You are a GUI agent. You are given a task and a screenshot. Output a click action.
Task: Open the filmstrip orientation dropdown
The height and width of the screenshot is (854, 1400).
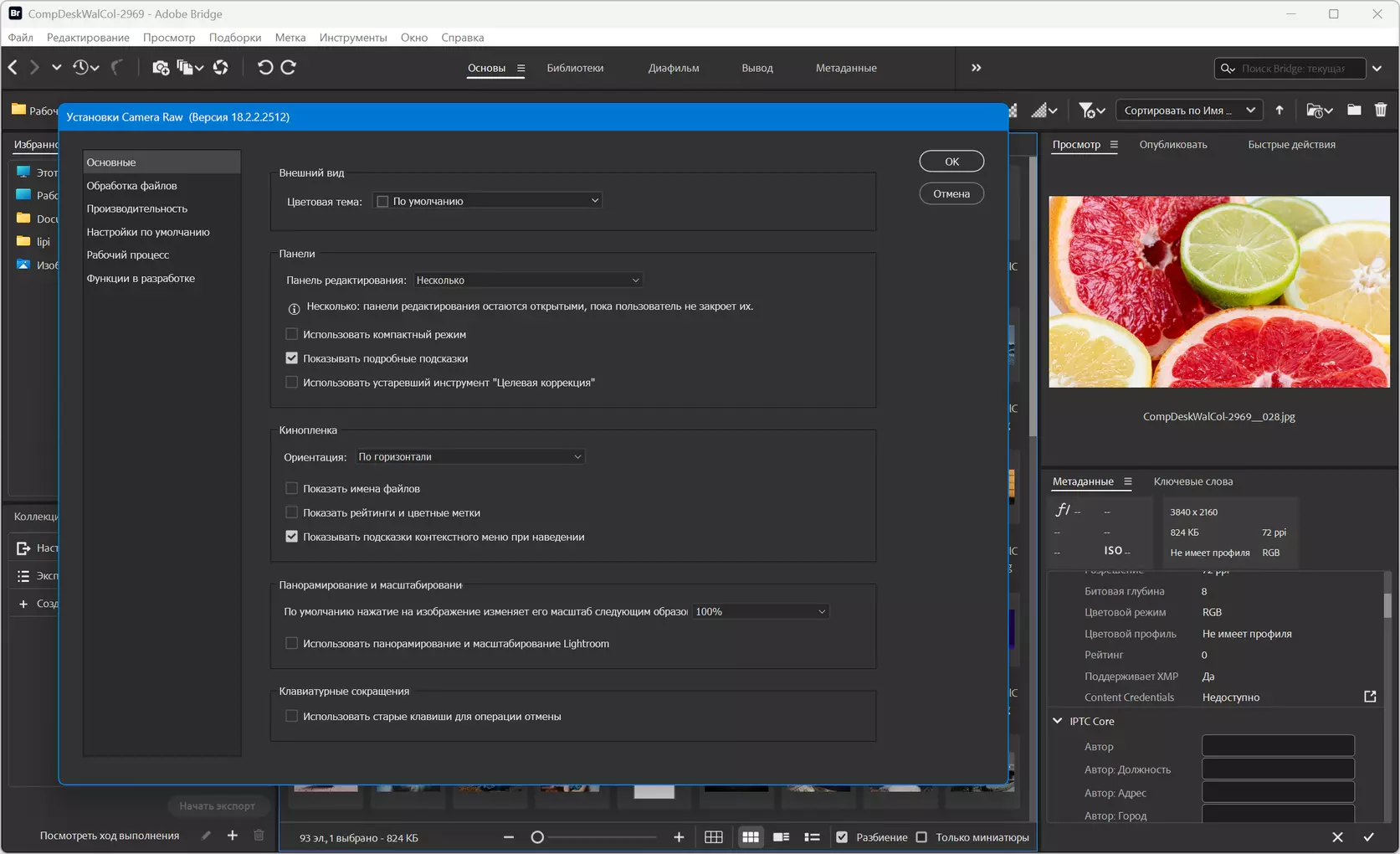pyautogui.click(x=469, y=457)
